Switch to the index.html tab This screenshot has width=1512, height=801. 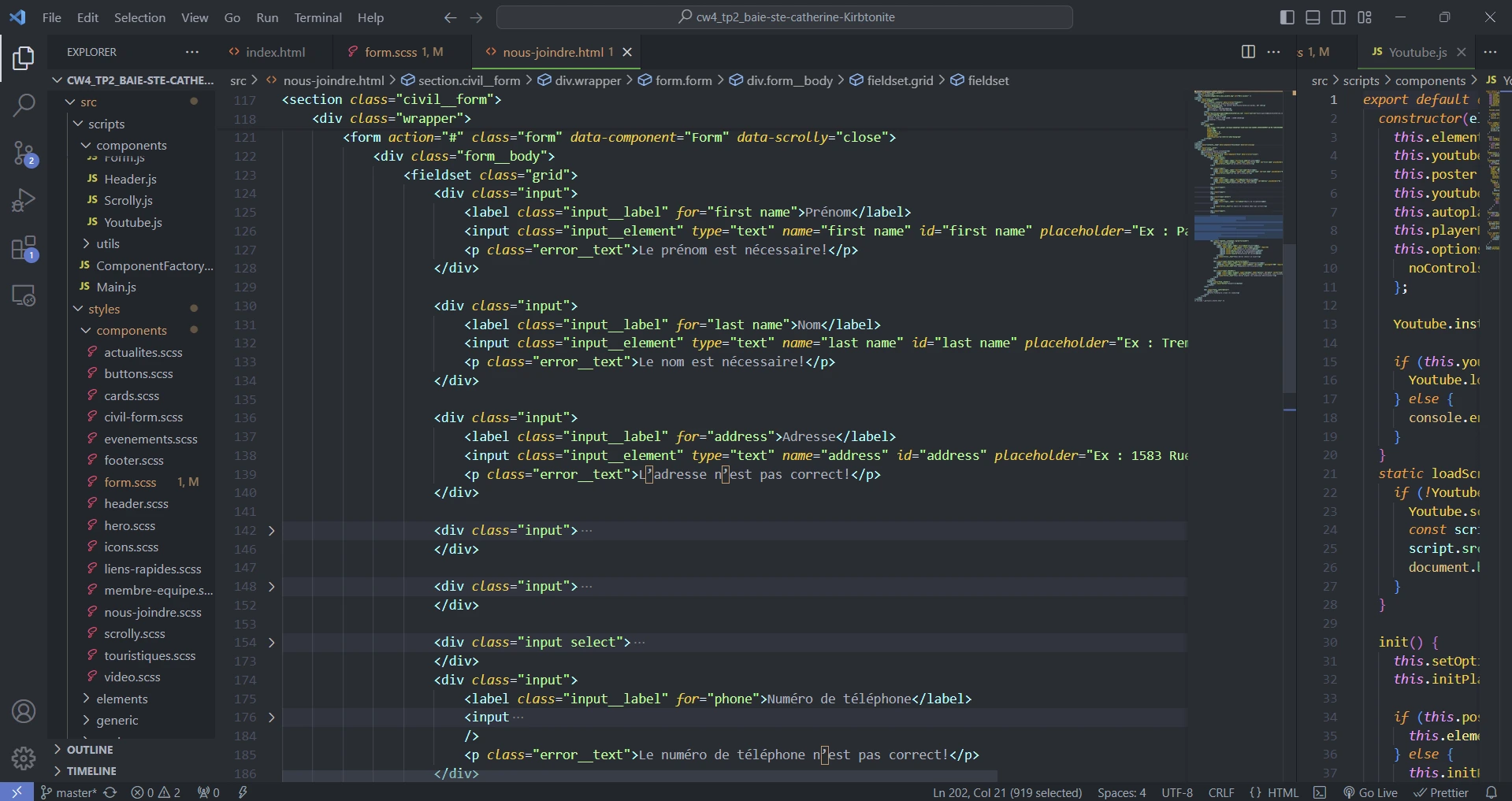coord(275,52)
